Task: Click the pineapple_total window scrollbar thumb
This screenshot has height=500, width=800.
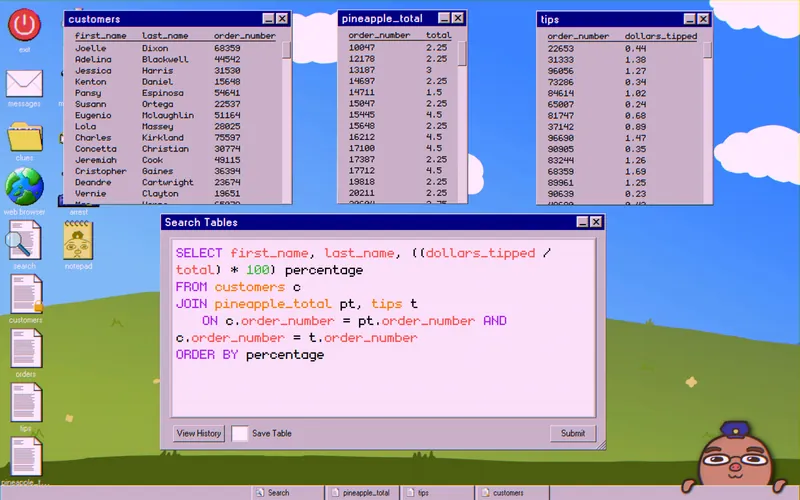Action: pyautogui.click(x=462, y=54)
